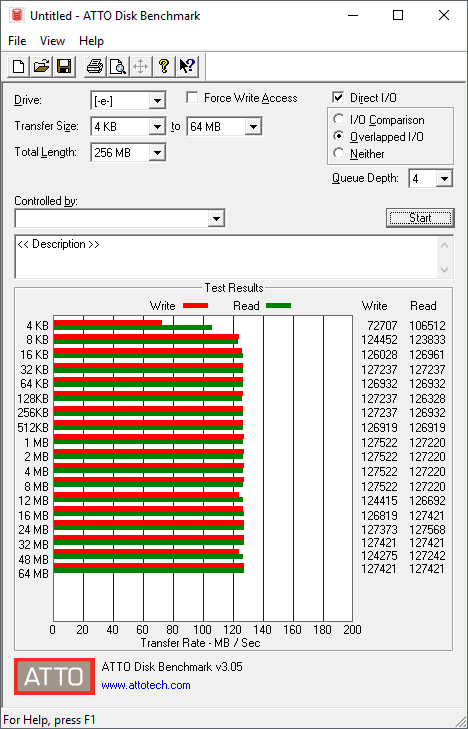Open the View menu

tap(52, 41)
